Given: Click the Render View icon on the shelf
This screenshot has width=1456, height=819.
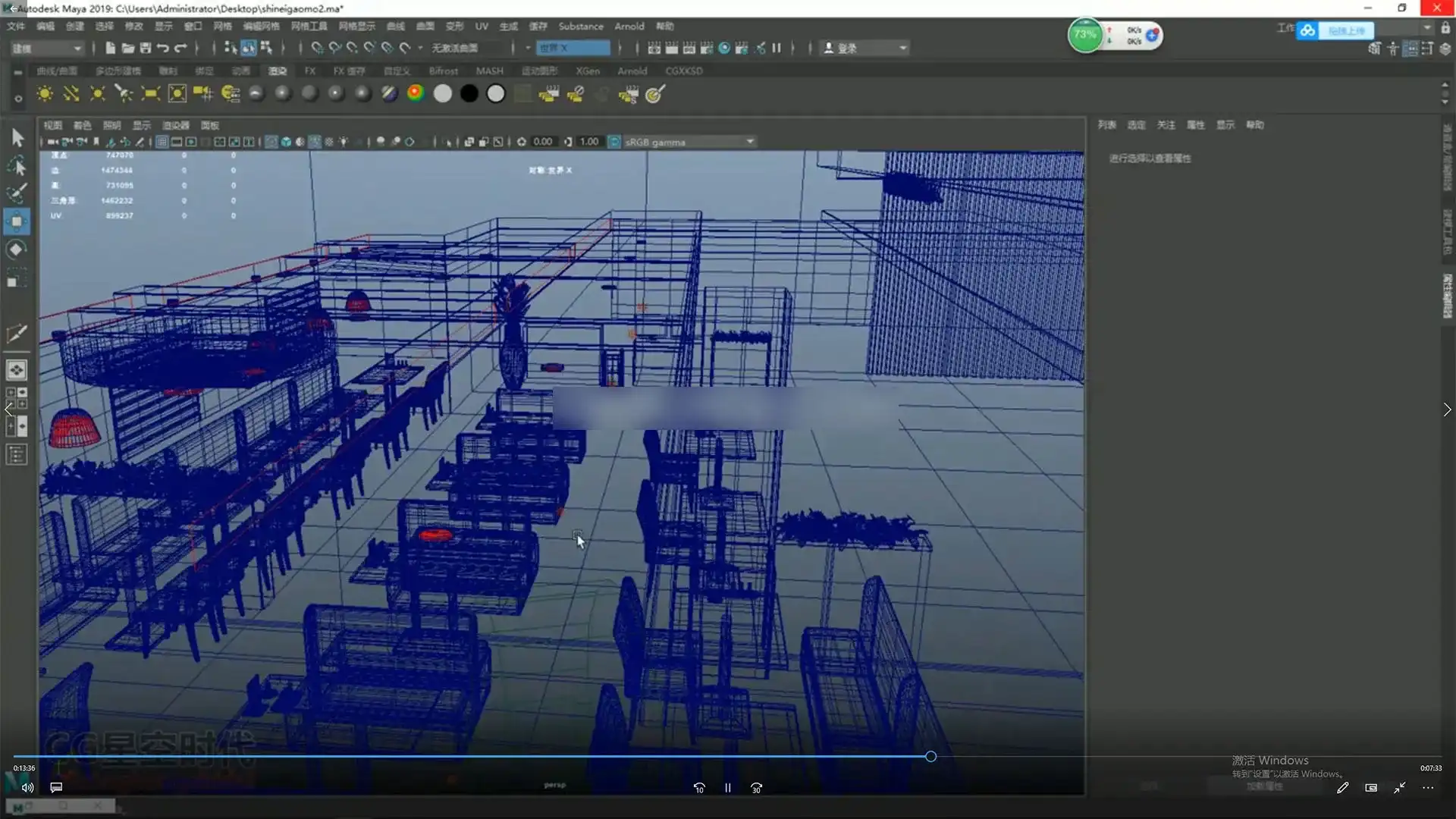Looking at the screenshot, I should 550,93.
